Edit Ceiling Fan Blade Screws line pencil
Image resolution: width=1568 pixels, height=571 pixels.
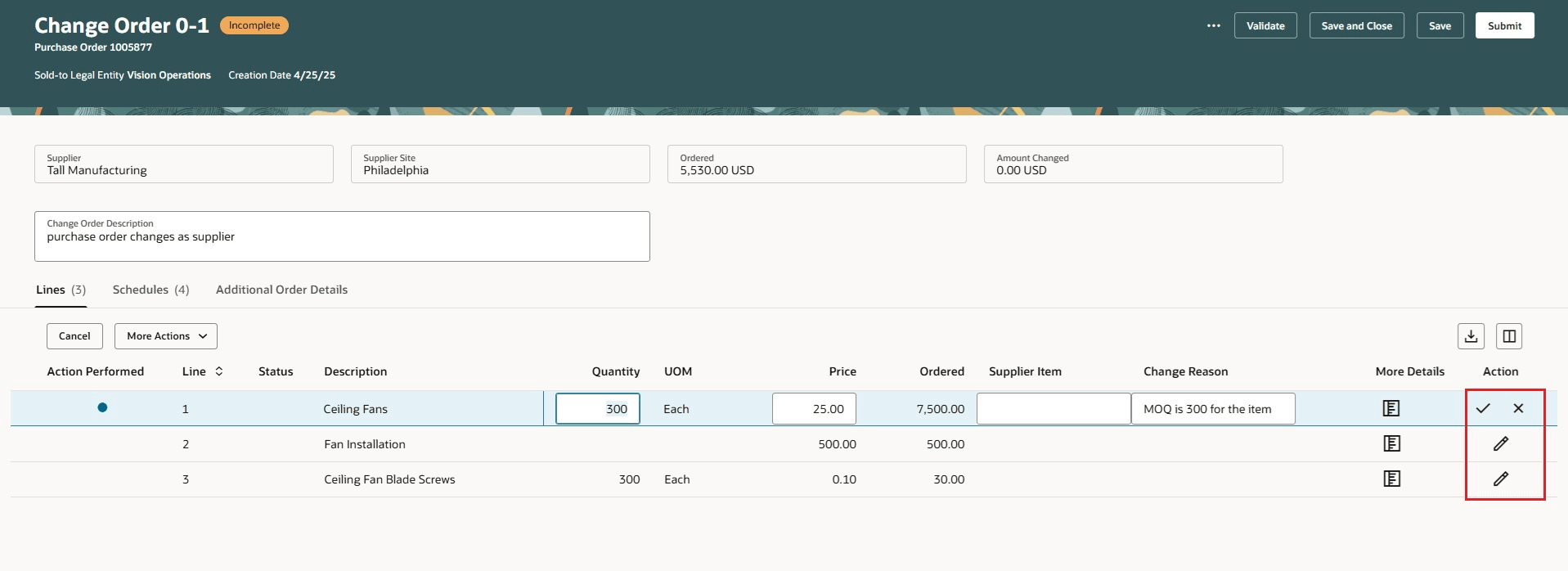coord(1501,479)
